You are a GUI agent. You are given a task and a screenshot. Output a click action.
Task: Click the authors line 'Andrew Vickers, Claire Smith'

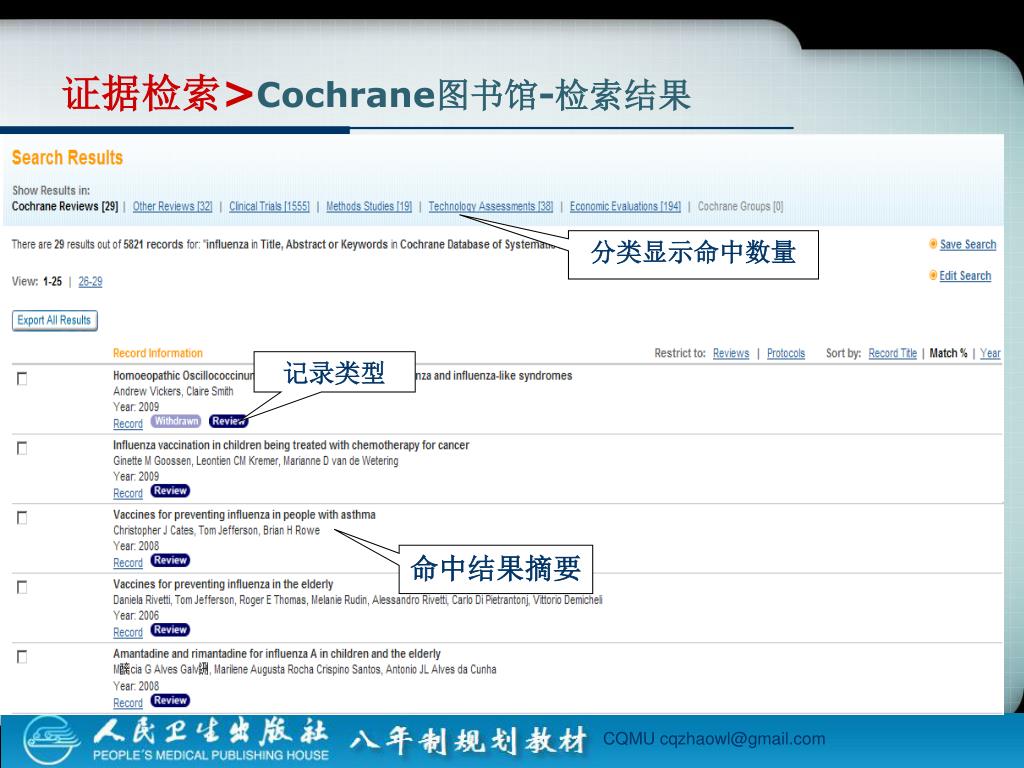point(173,391)
